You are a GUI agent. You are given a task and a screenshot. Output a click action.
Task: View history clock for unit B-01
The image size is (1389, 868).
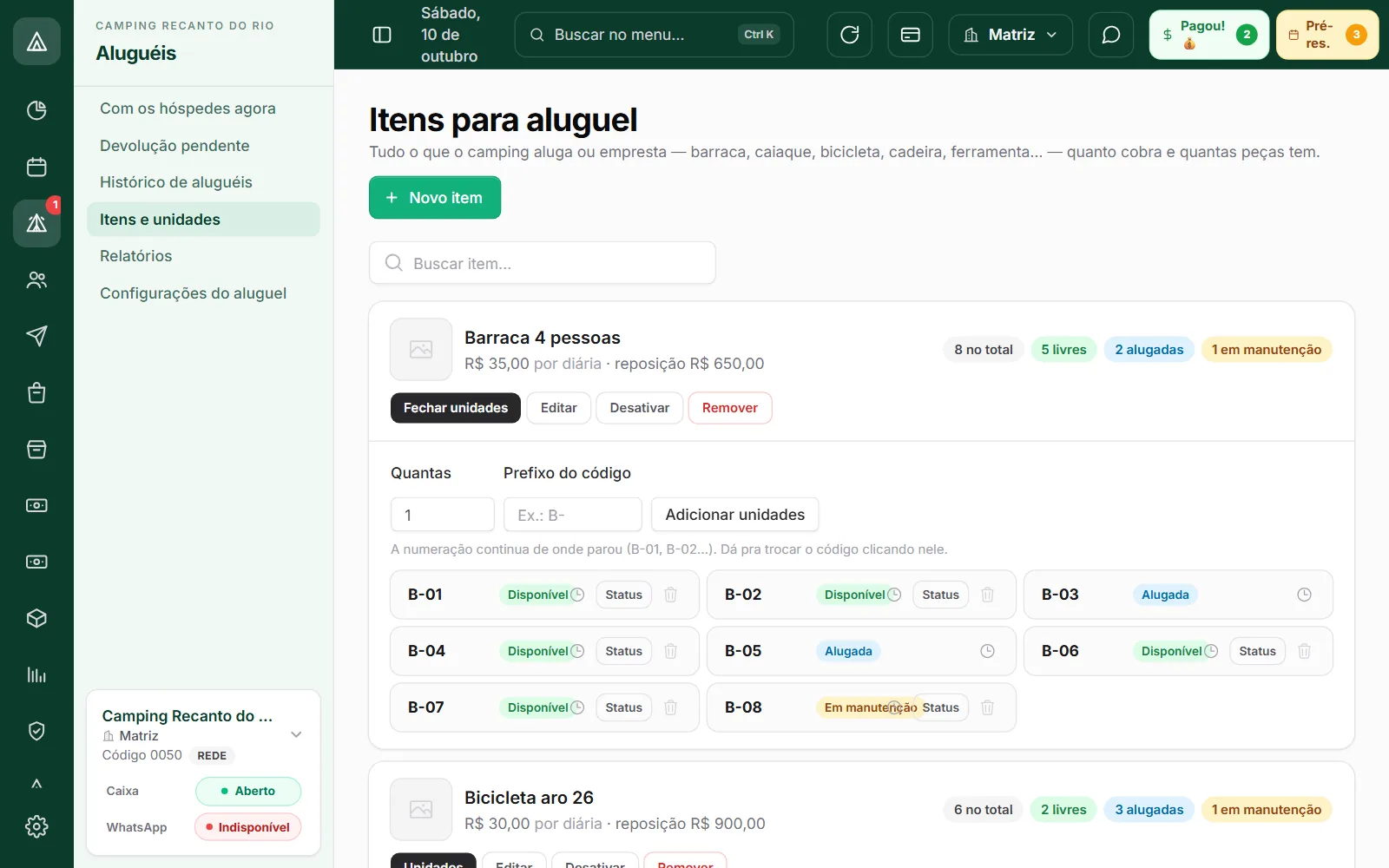pos(577,595)
